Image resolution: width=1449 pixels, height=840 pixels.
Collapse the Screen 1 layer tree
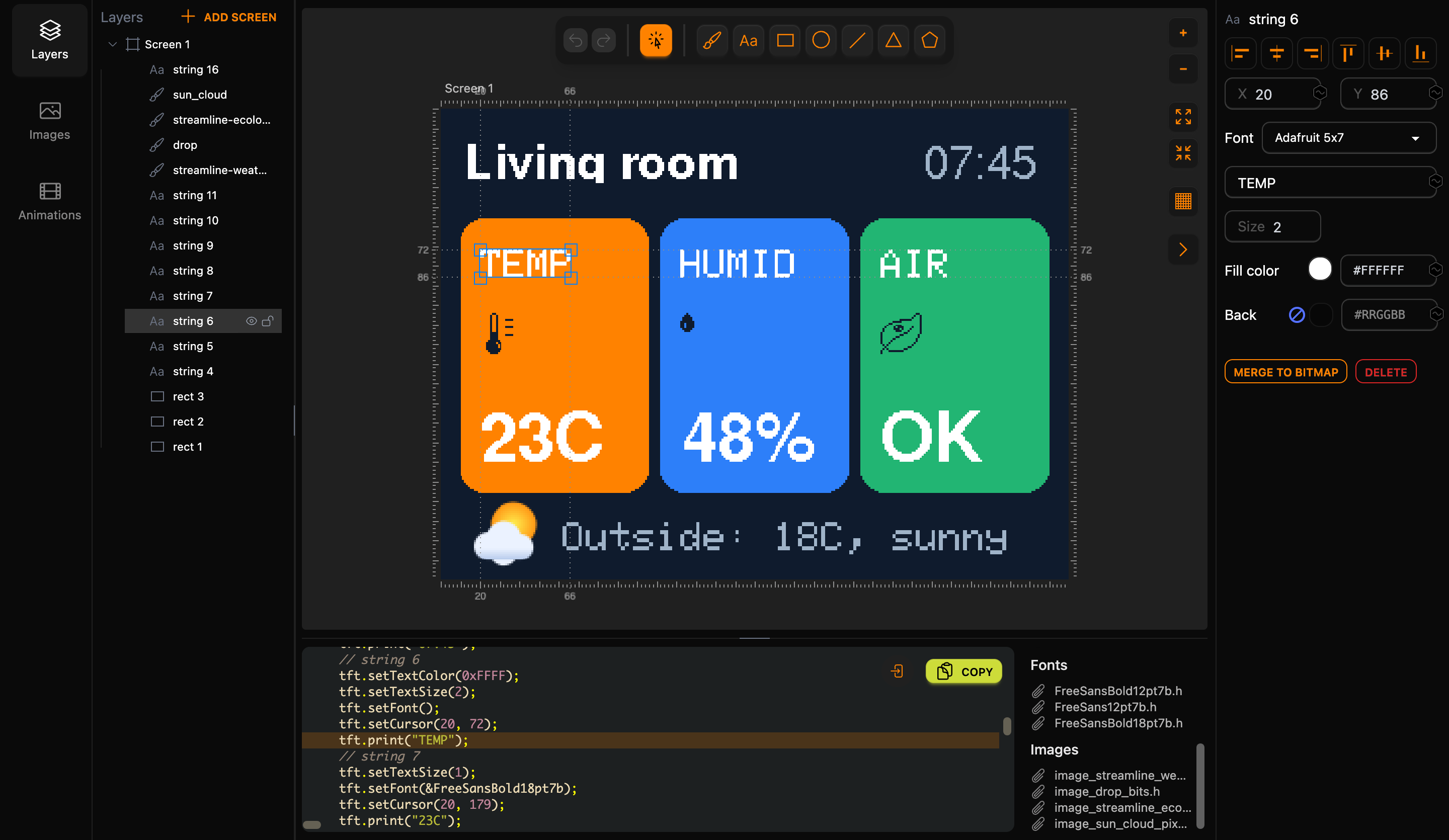pos(113,44)
